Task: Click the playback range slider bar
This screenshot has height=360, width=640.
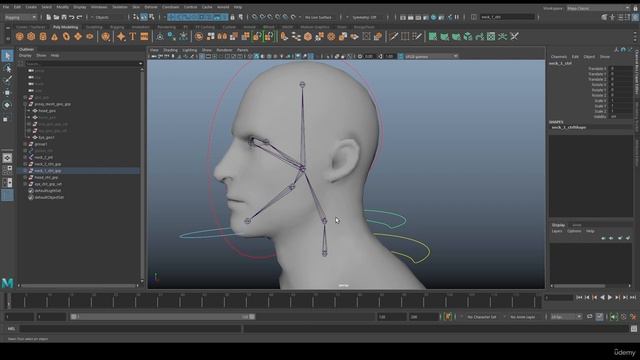Action: tap(163, 317)
